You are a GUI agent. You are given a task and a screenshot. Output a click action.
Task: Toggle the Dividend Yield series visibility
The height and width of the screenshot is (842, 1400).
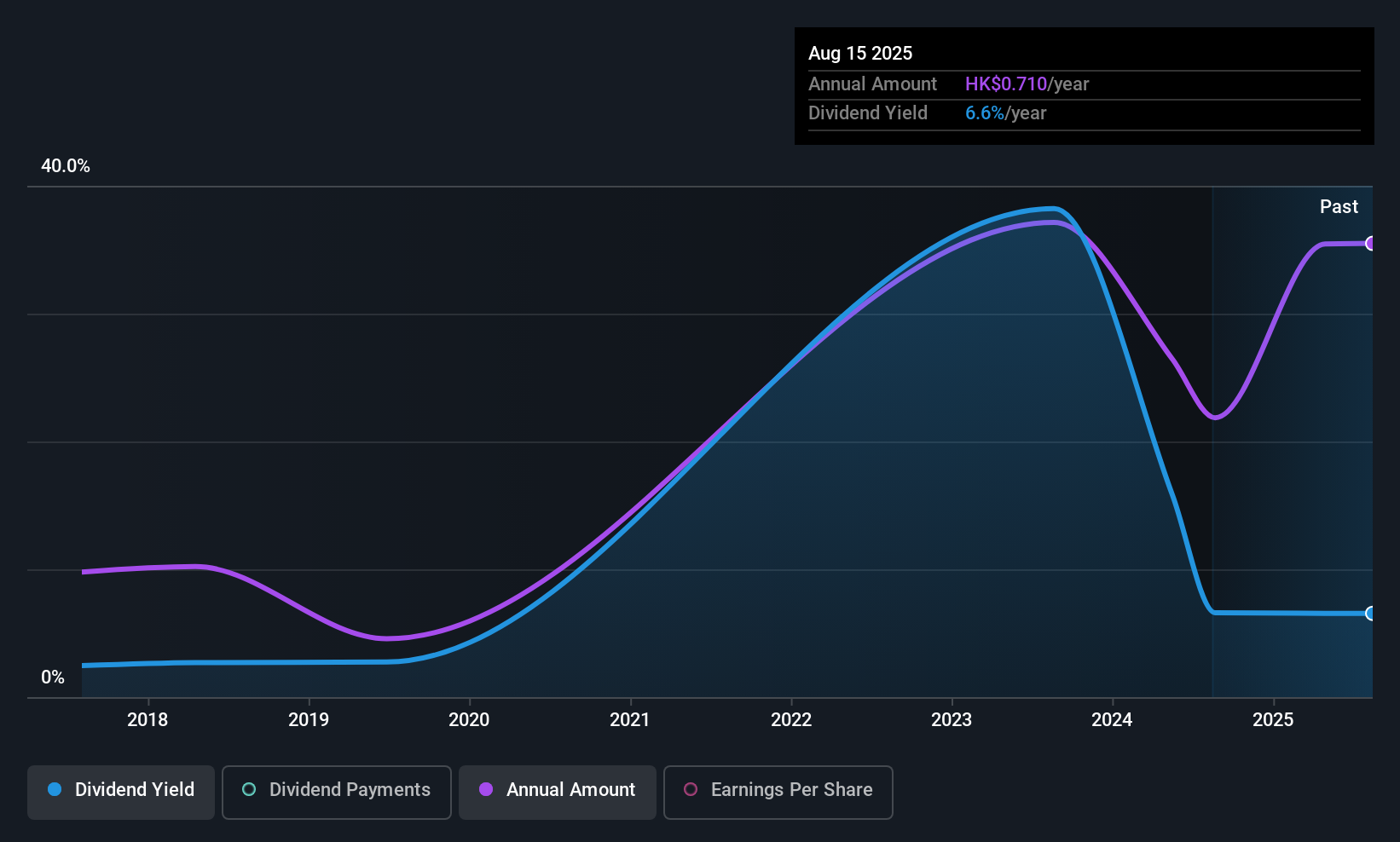pyautogui.click(x=120, y=791)
